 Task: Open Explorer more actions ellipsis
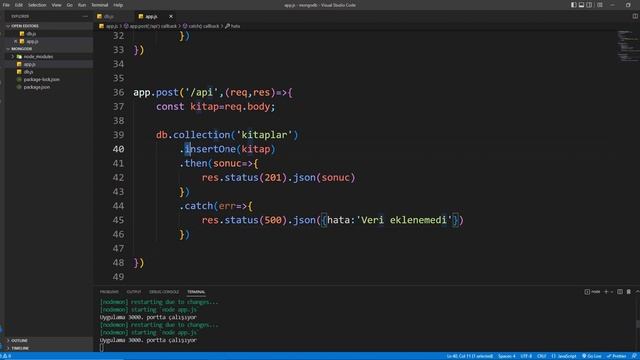tap(85, 16)
